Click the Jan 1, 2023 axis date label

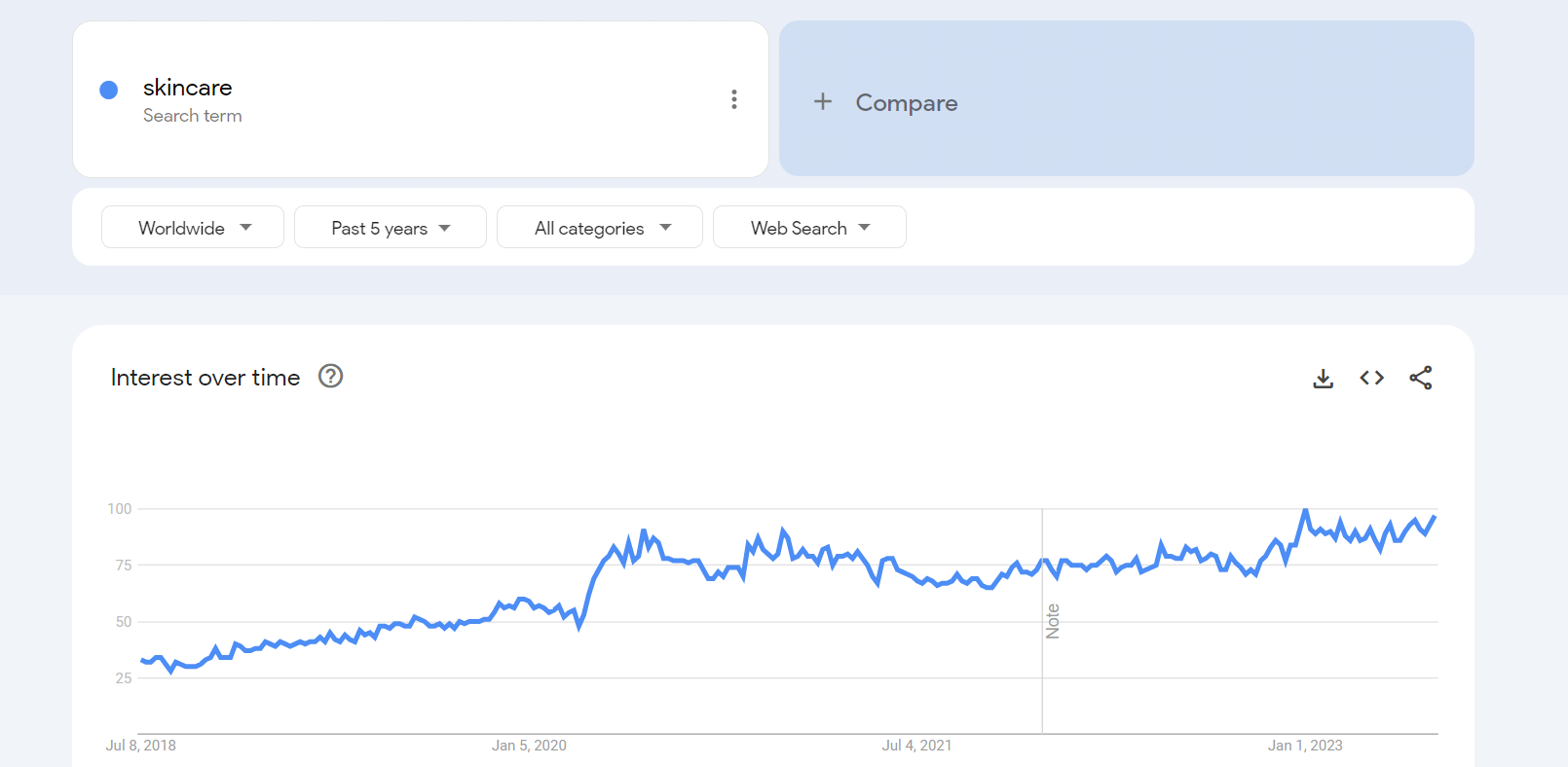pos(1304,746)
